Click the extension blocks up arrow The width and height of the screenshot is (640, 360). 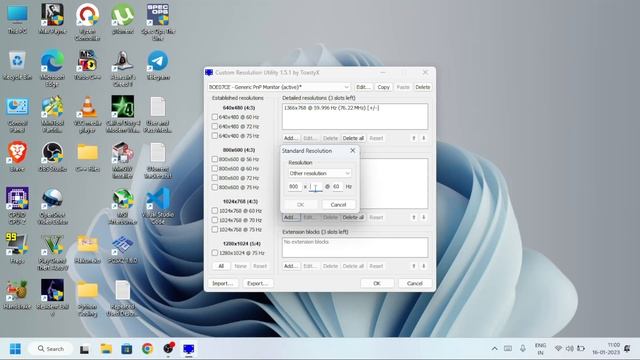pyautogui.click(x=414, y=266)
